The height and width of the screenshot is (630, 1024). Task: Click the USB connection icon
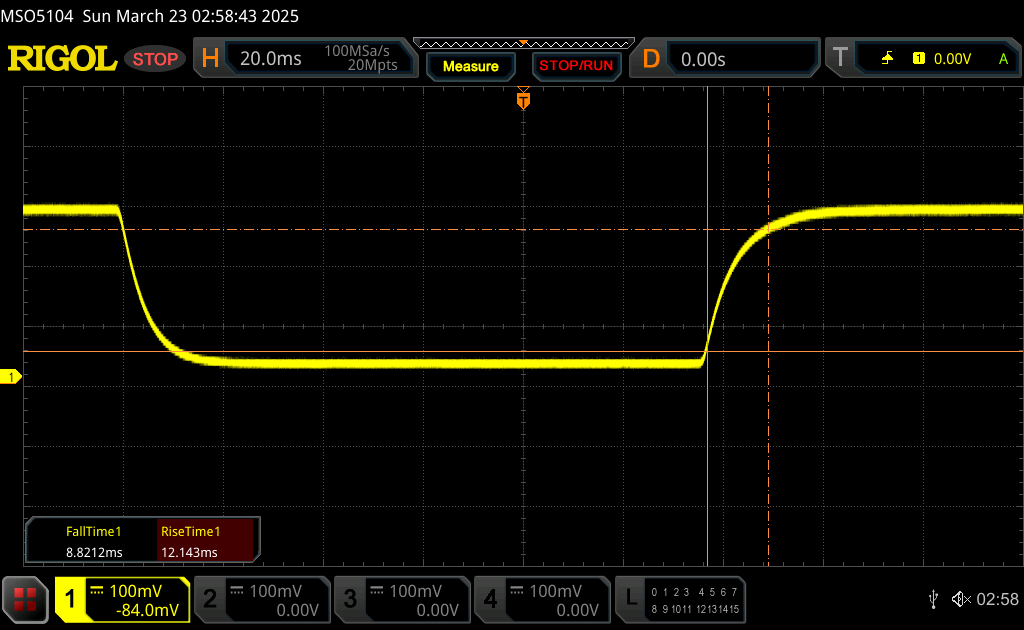(933, 599)
